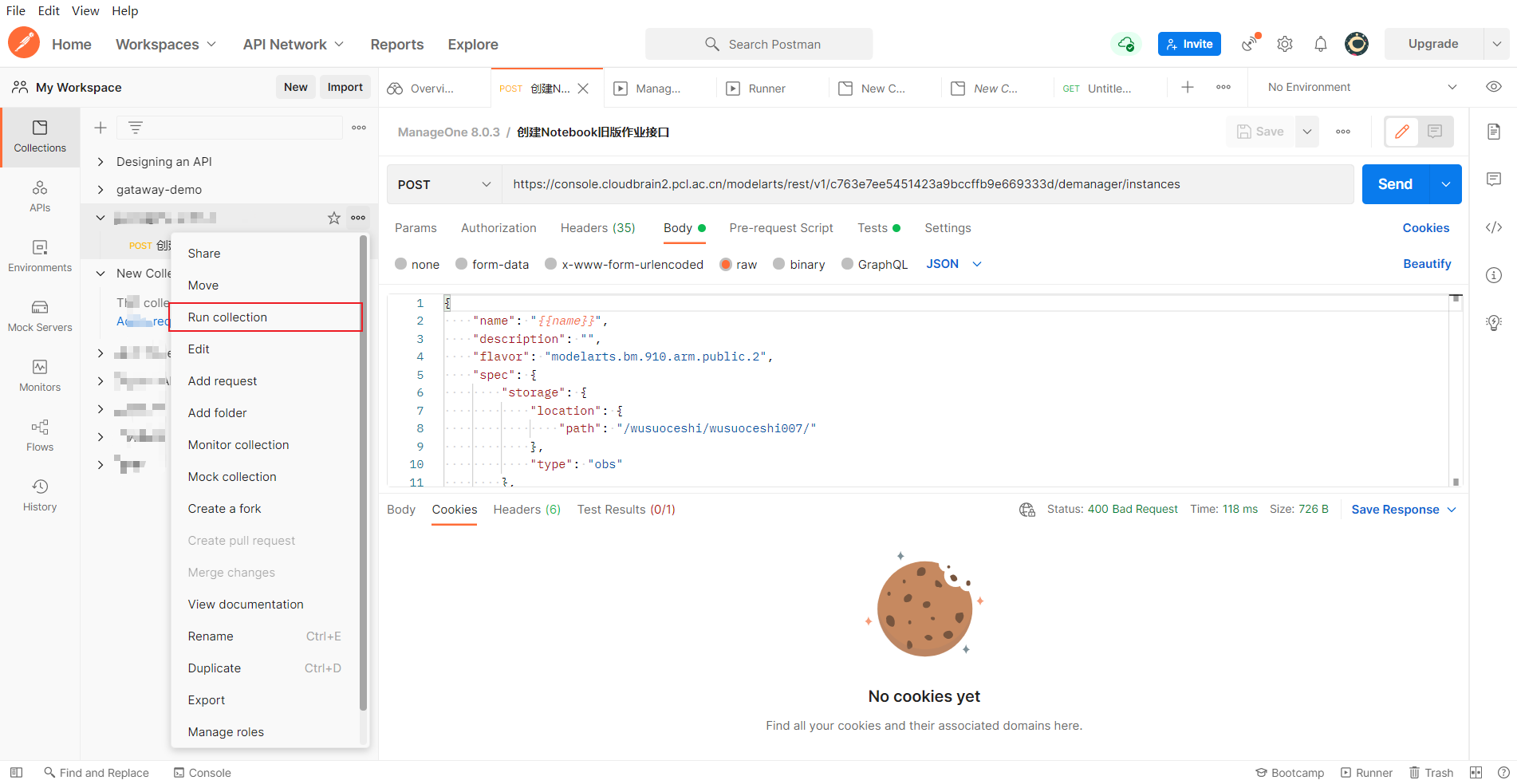Viewport: 1517px width, 784px height.
Task: Click Save Response
Action: point(1404,510)
